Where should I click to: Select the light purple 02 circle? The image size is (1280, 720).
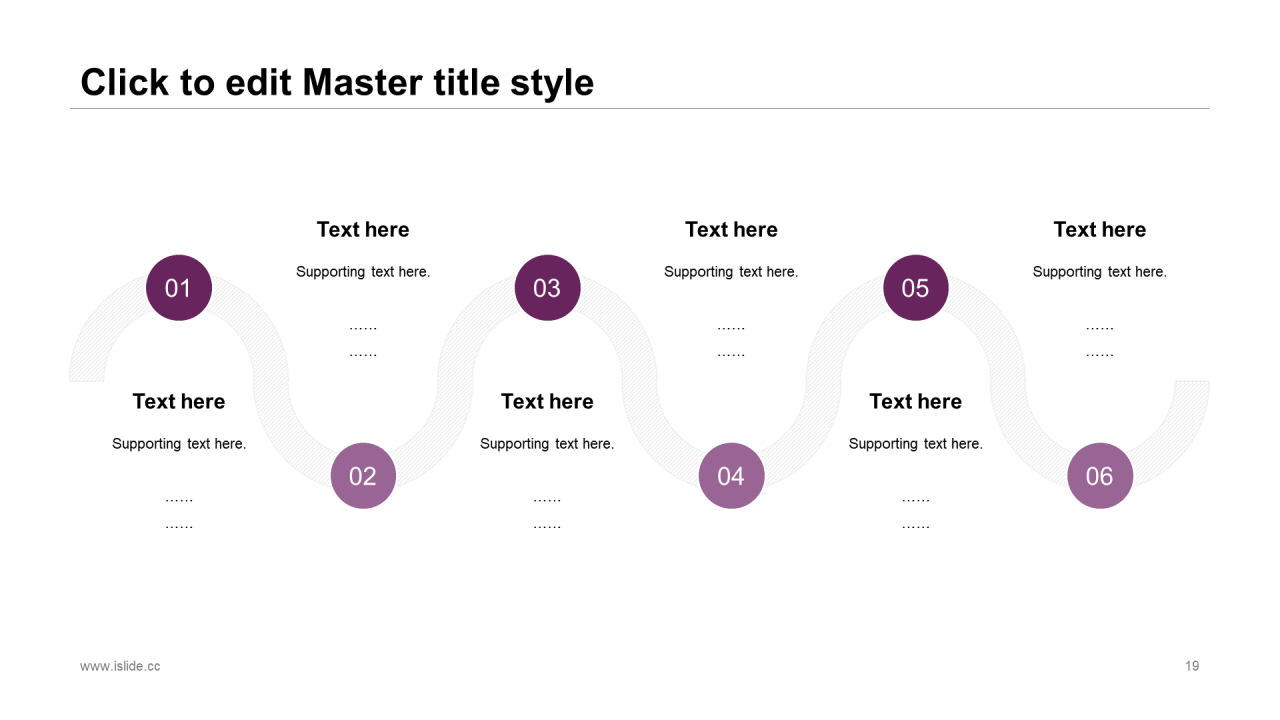click(x=363, y=476)
